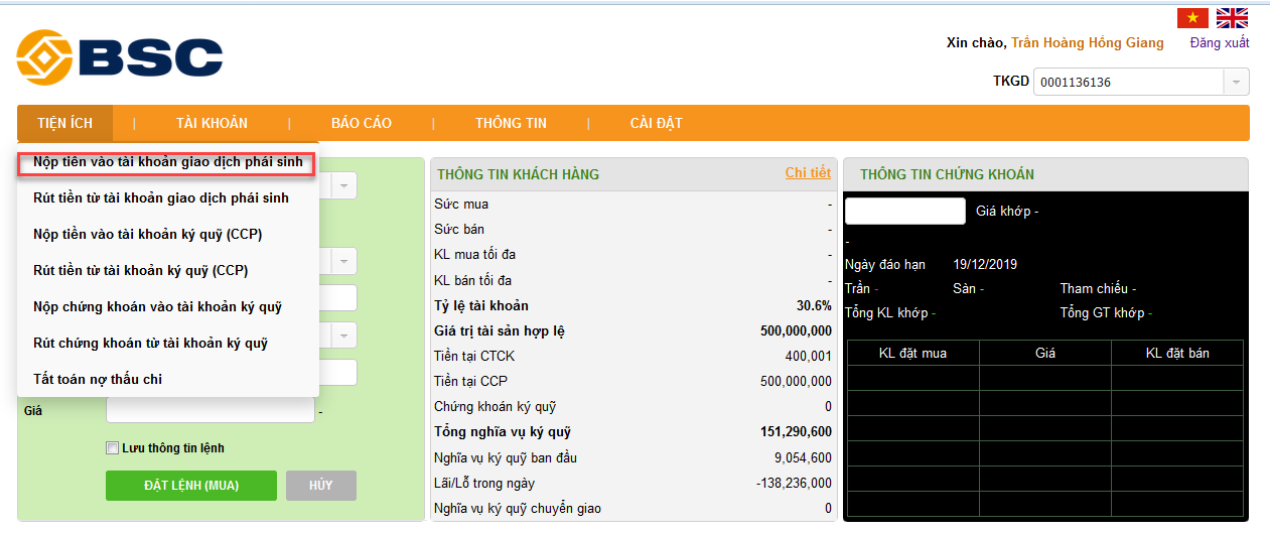
Task: Open the BÁO CÁO menu
Action: (x=362, y=123)
